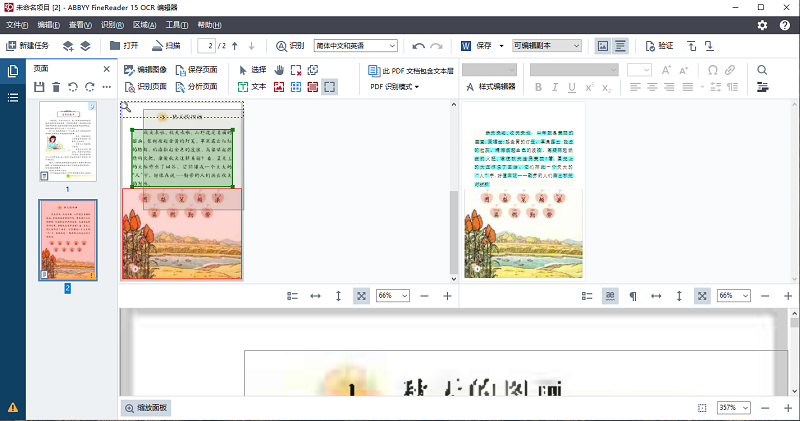Click the Verify (验证) button
This screenshot has width=800, height=421.
(659, 46)
